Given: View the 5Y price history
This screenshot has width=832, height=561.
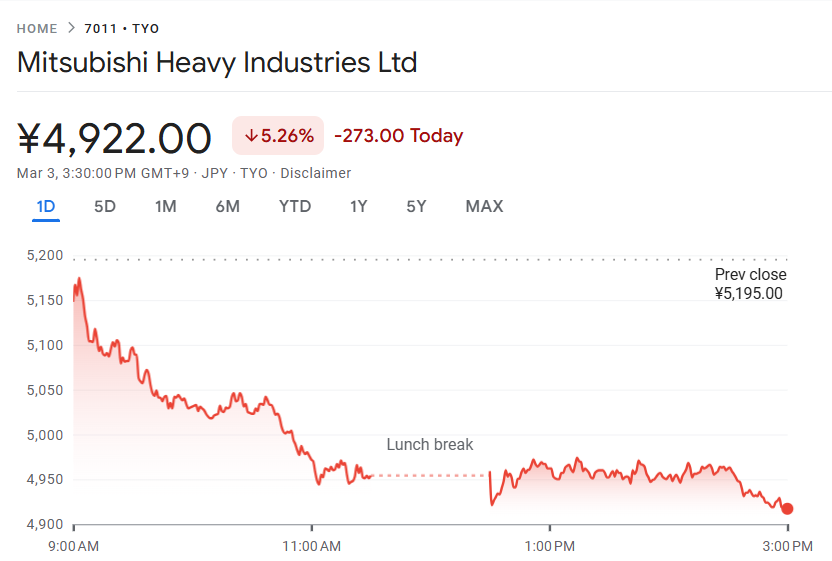Looking at the screenshot, I should [x=416, y=207].
